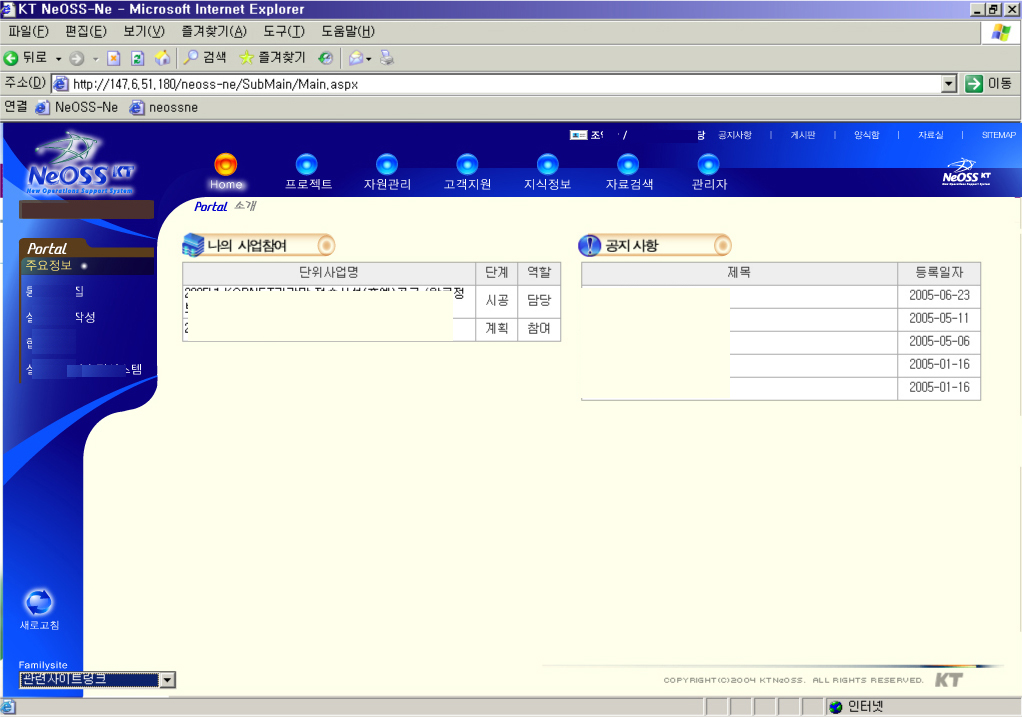The height and width of the screenshot is (717, 1022).
Task: Expand the 관련사이트링크 Familysite dropdown
Action: 167,680
